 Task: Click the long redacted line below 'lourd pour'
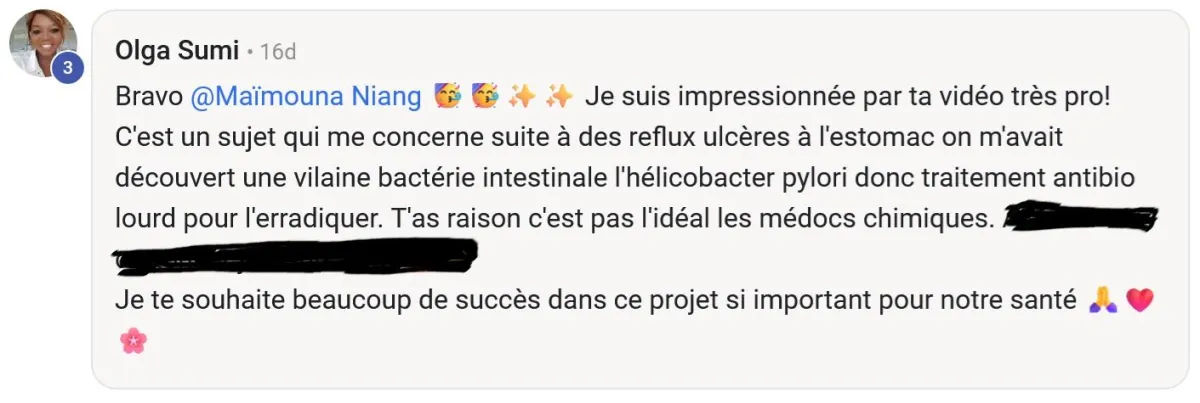[x=295, y=257]
